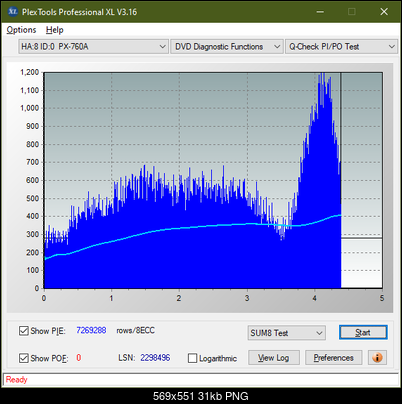Screen dimensions: 402x404
Task: Click the PIE value 7269288
Action: coord(91,330)
